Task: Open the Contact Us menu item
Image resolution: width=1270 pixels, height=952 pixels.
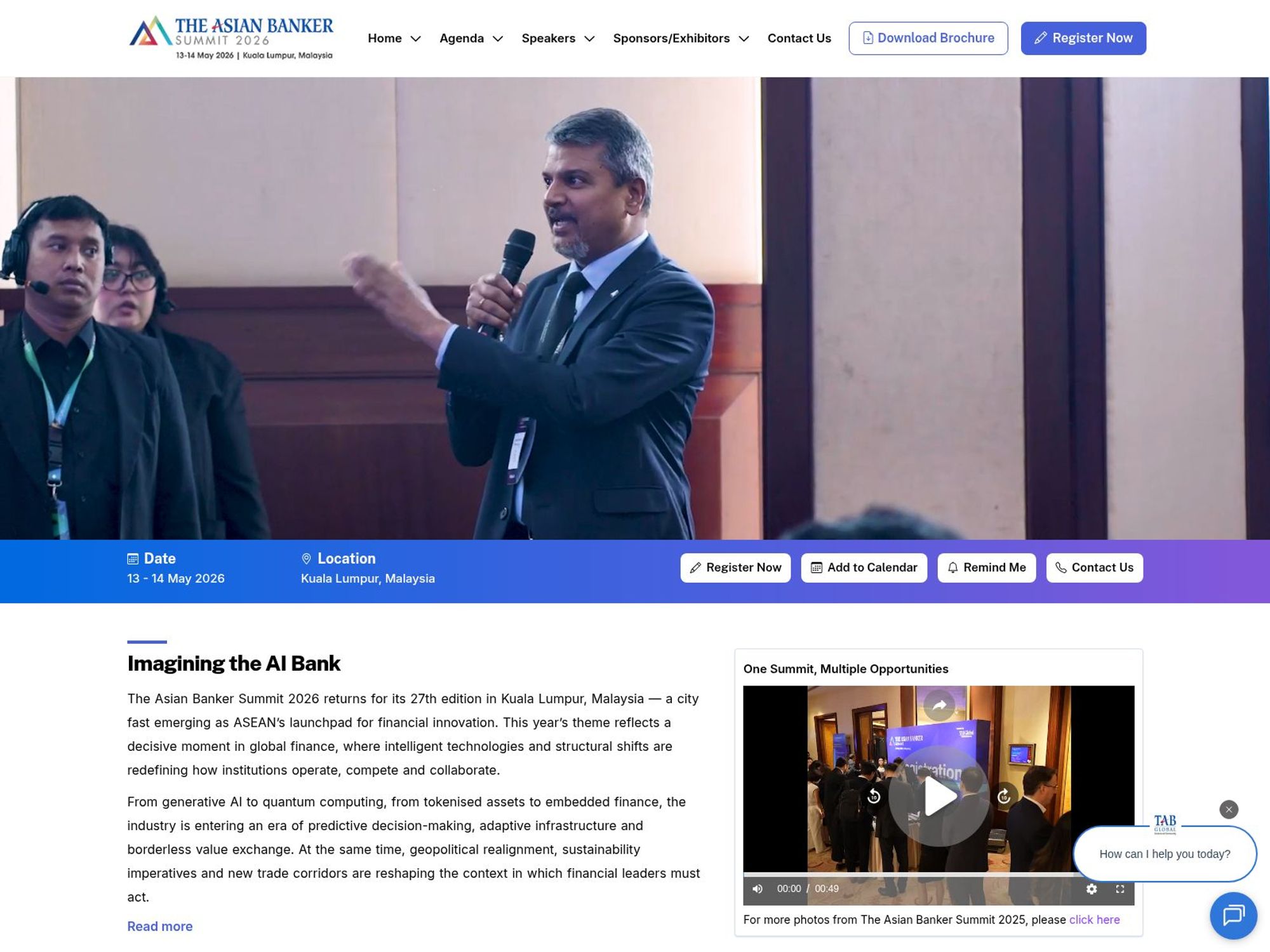Action: click(799, 38)
